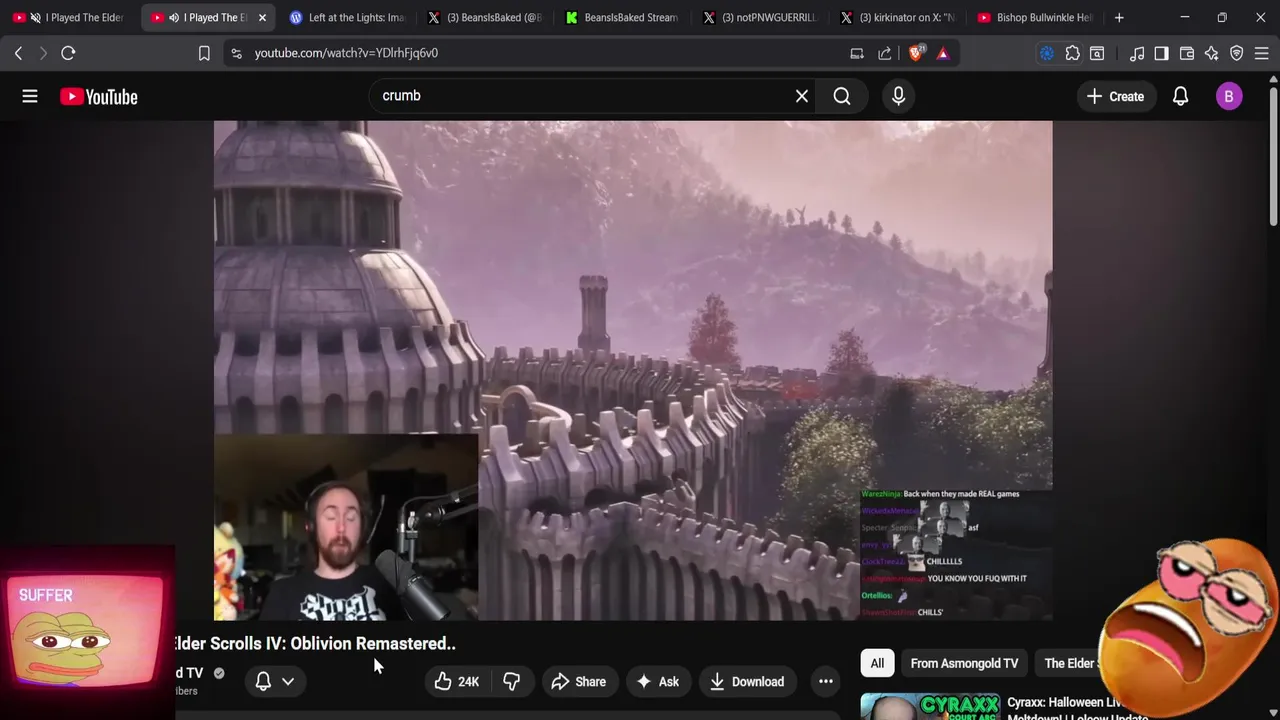The height and width of the screenshot is (720, 1280).
Task: Click the verified checkmark by channel name
Action: [219, 673]
